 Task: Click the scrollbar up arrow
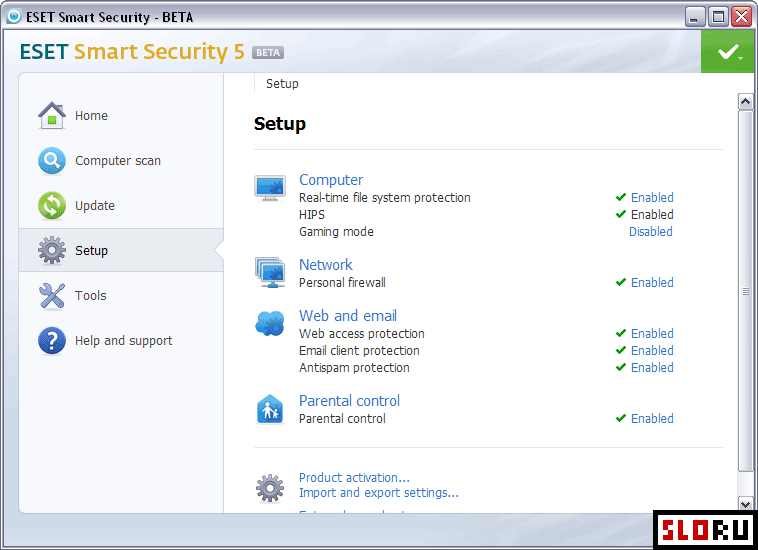(x=745, y=101)
